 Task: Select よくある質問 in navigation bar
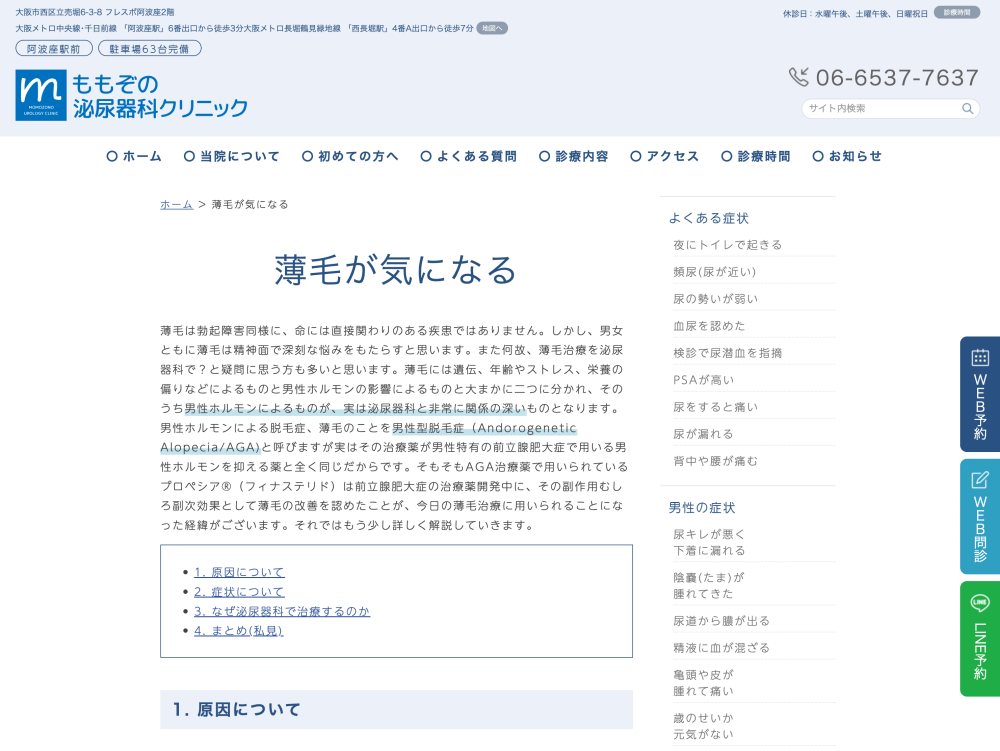(x=469, y=156)
